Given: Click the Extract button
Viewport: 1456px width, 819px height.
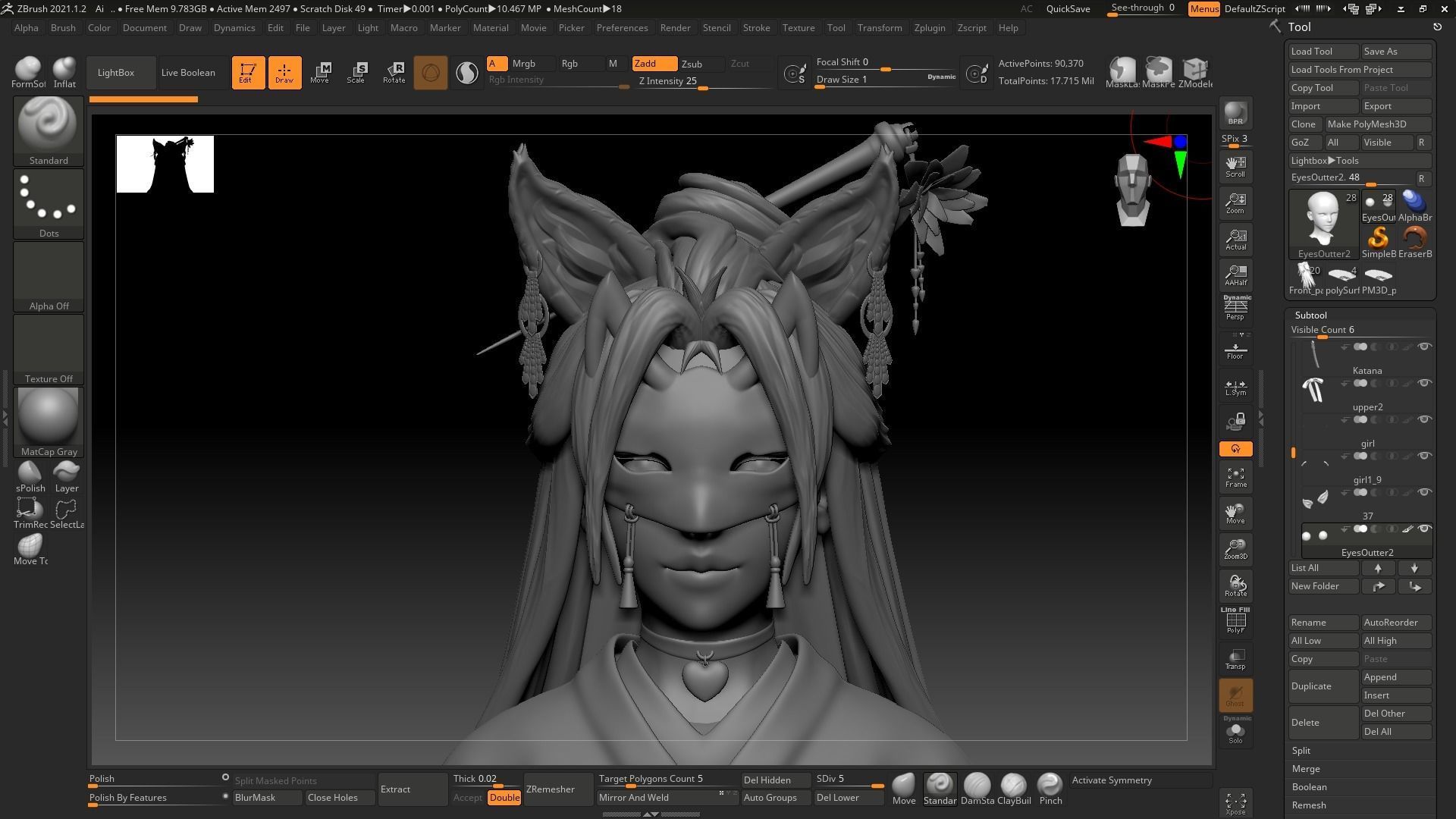Looking at the screenshot, I should point(413,789).
